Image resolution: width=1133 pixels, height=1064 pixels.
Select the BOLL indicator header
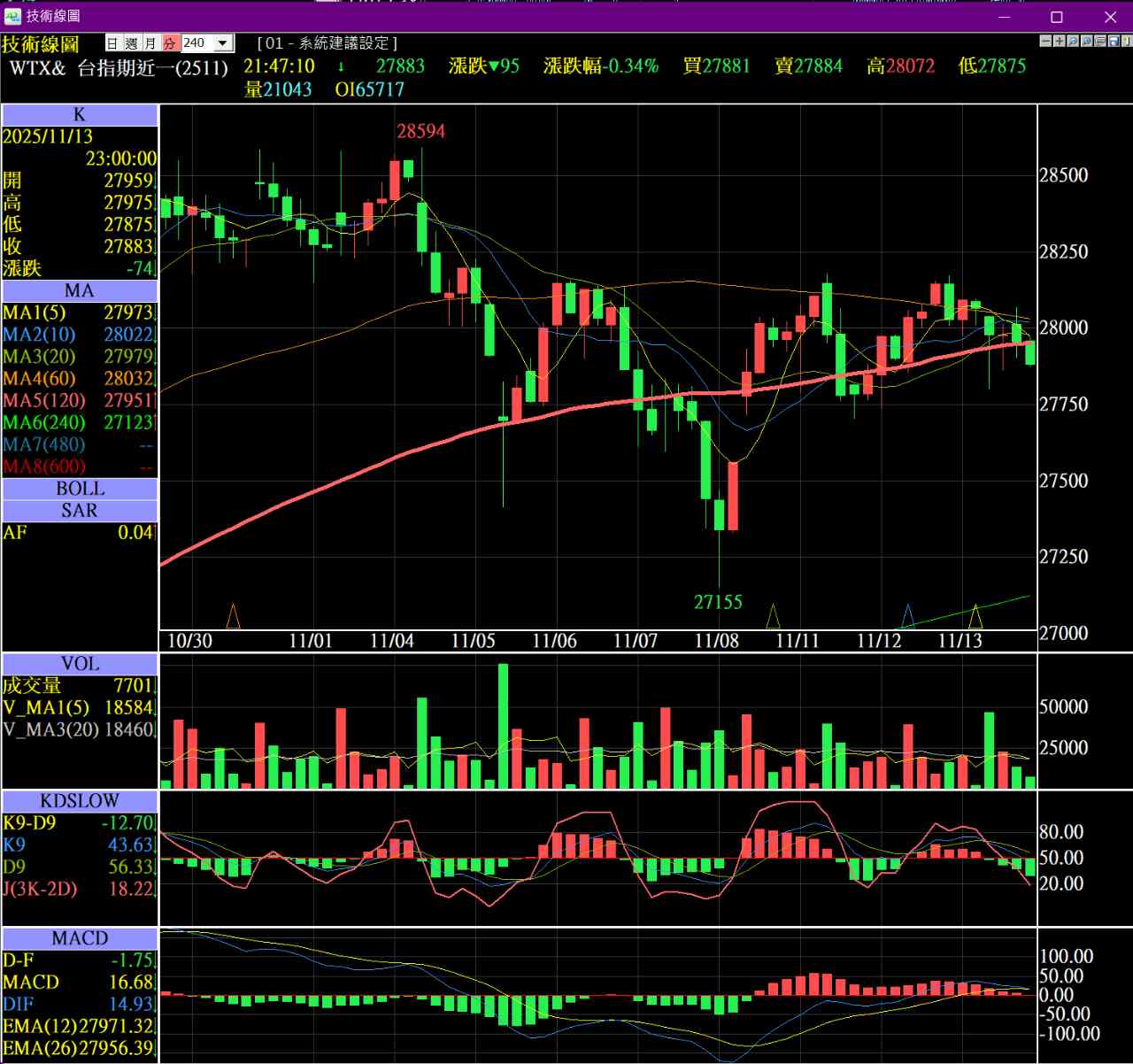coord(80,489)
